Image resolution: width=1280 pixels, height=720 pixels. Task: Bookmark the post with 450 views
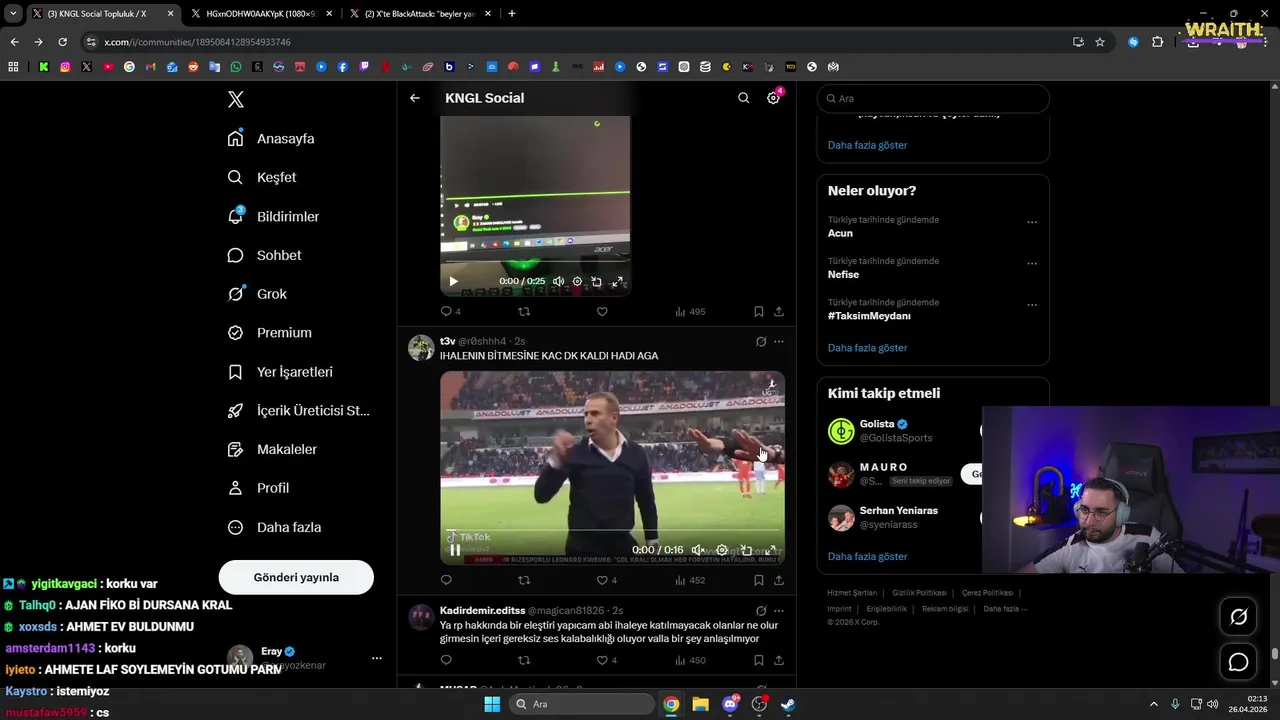point(758,660)
